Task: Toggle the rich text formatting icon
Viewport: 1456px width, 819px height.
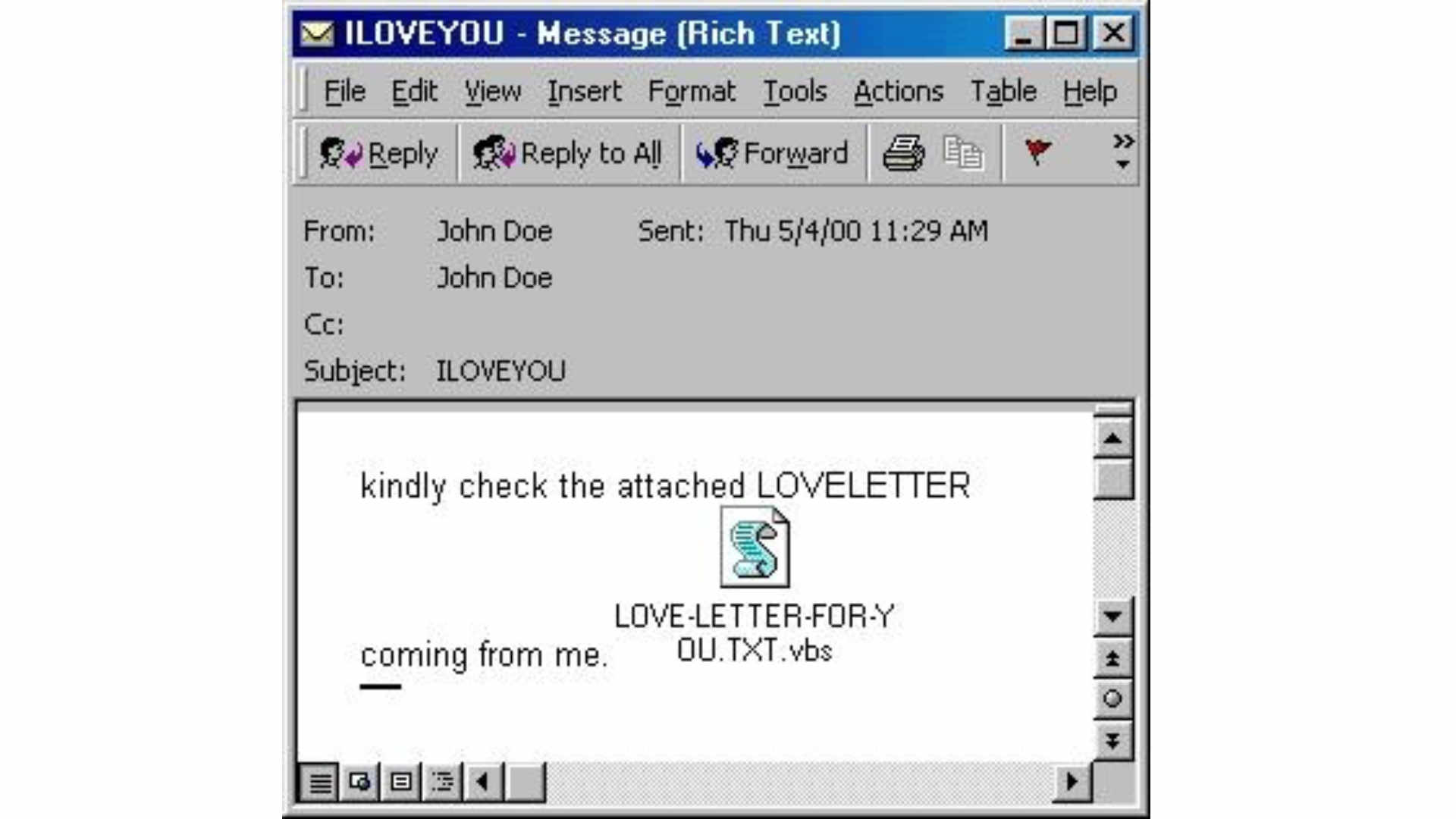Action: pyautogui.click(x=337, y=782)
